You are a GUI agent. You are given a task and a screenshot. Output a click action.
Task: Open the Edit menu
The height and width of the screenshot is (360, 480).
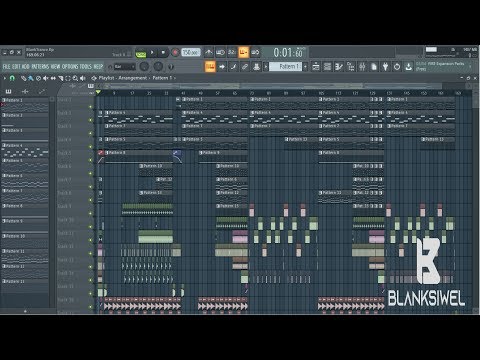(16, 67)
